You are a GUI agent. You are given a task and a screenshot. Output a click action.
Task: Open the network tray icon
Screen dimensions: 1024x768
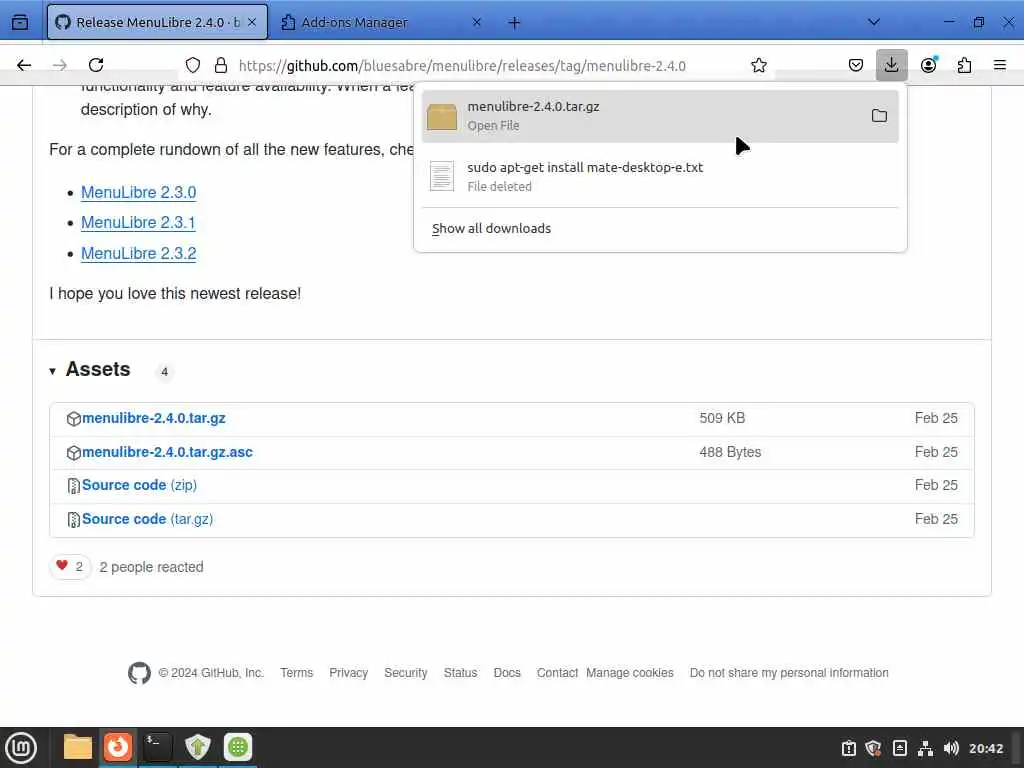[925, 748]
